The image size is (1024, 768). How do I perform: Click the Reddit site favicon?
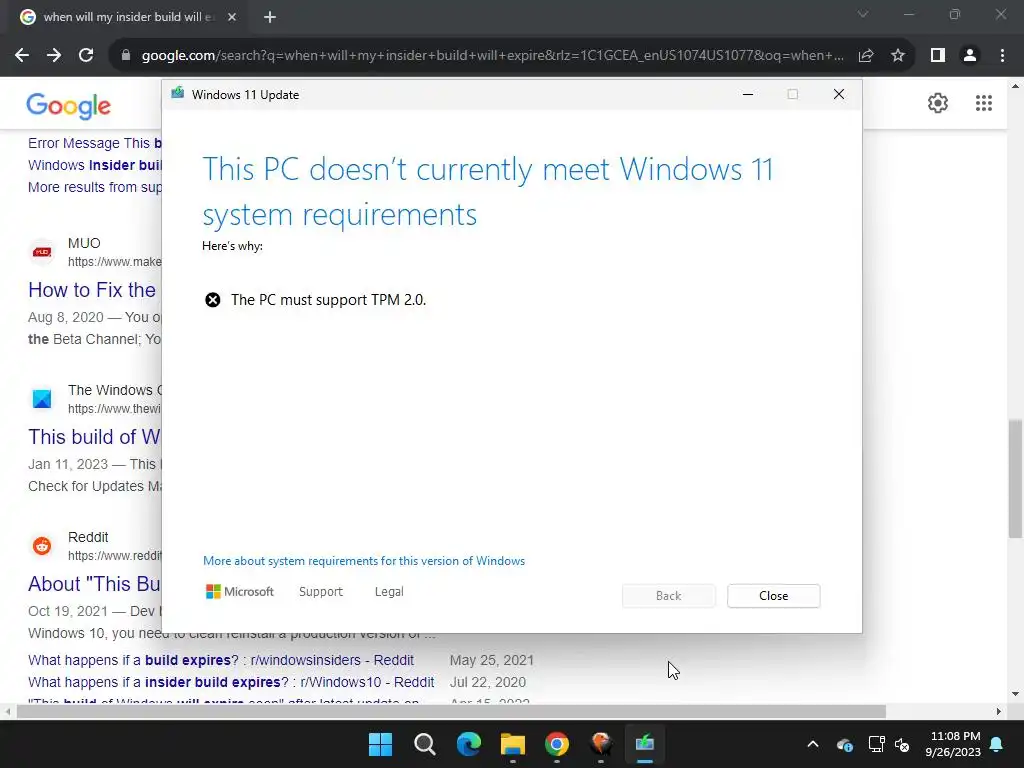tap(42, 546)
